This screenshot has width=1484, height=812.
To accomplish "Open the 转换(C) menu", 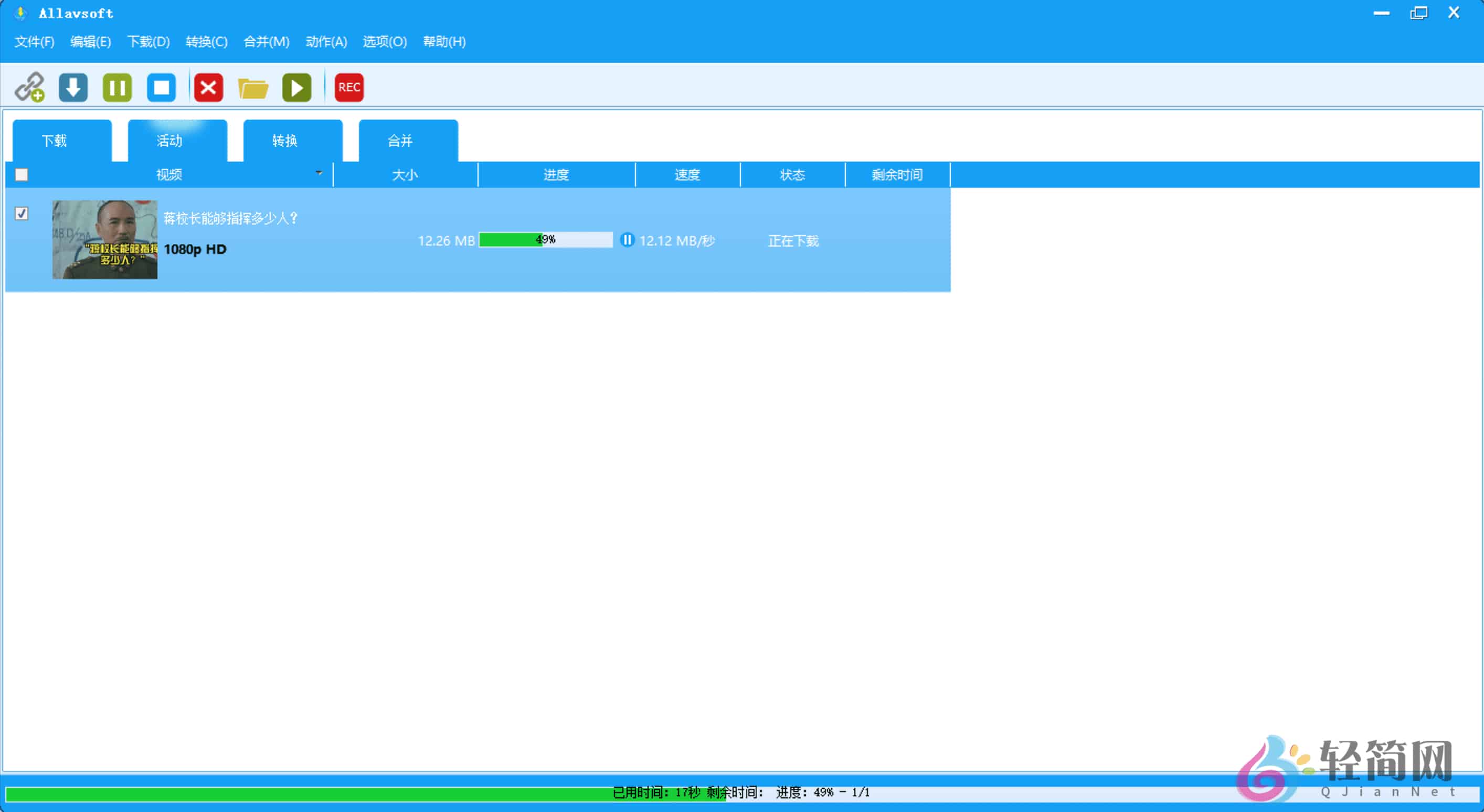I will click(206, 41).
